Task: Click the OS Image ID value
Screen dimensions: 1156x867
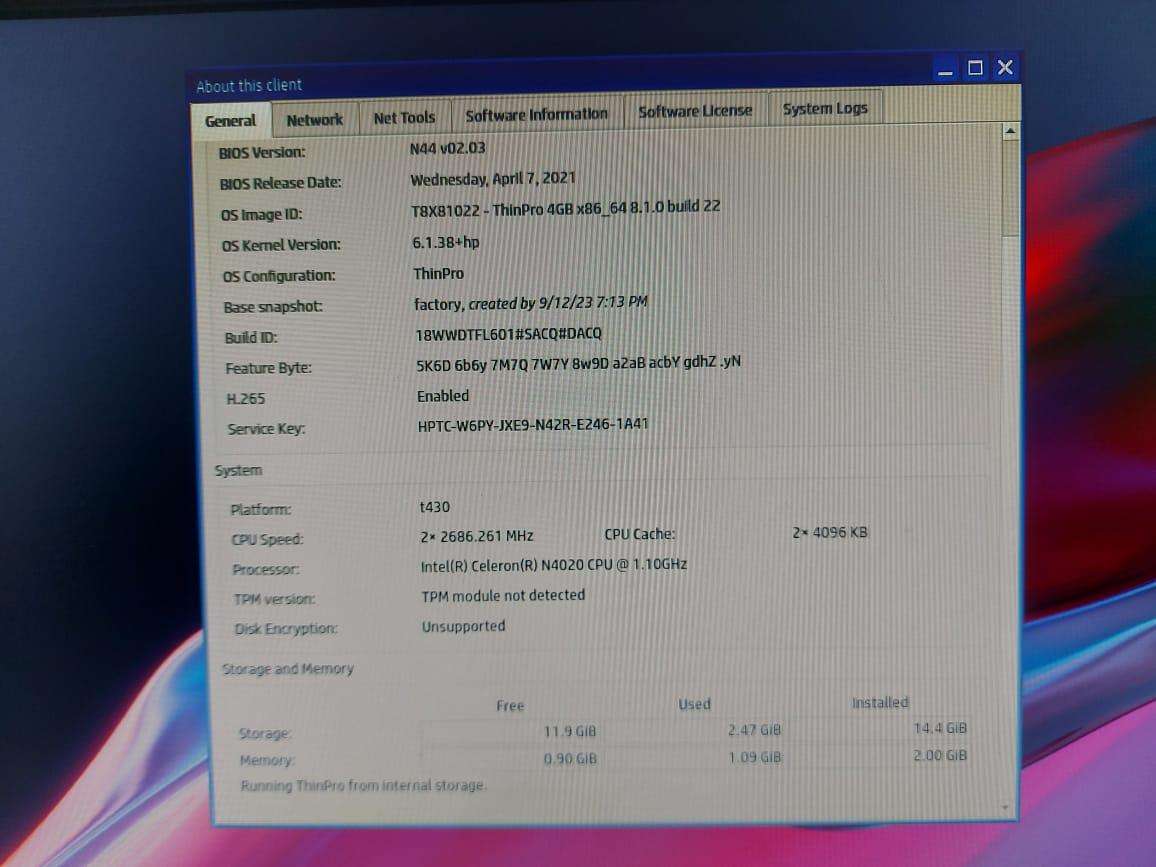Action: tap(566, 206)
